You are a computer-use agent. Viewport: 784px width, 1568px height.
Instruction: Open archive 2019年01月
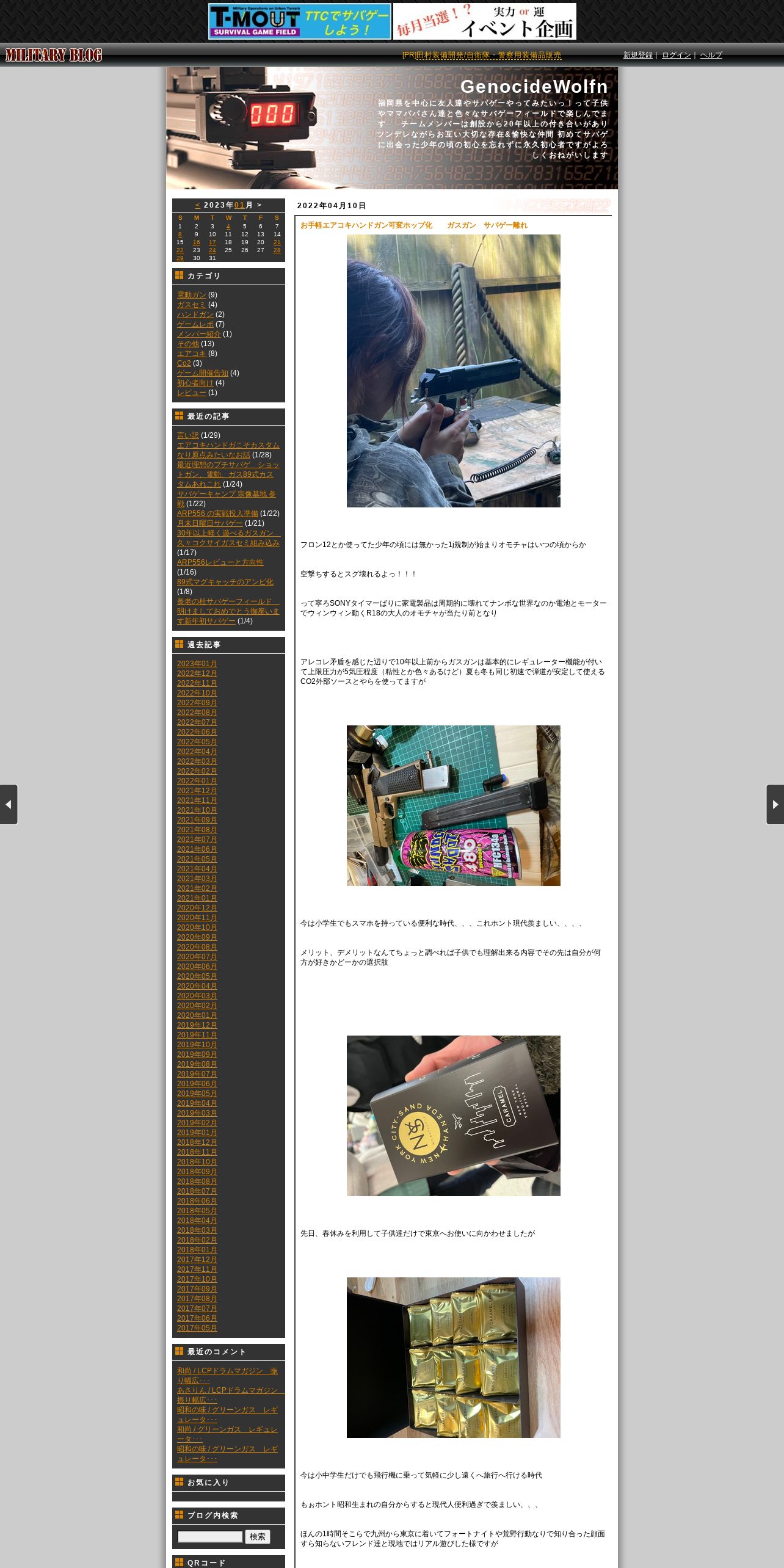[x=197, y=1133]
